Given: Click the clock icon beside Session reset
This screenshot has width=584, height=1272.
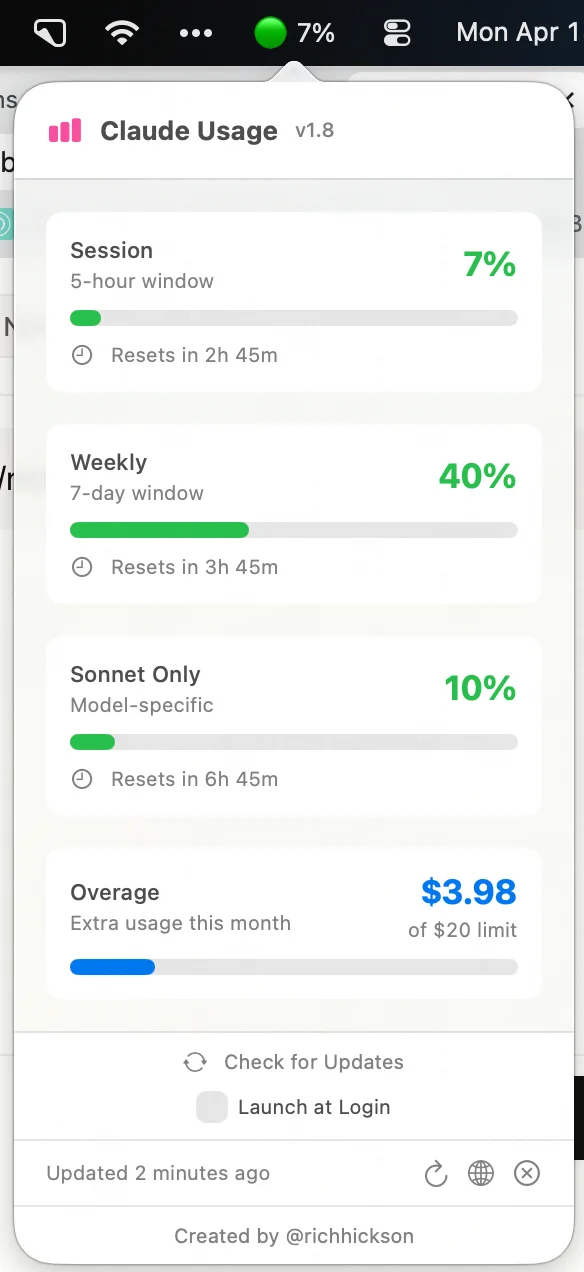Looking at the screenshot, I should 82,355.
